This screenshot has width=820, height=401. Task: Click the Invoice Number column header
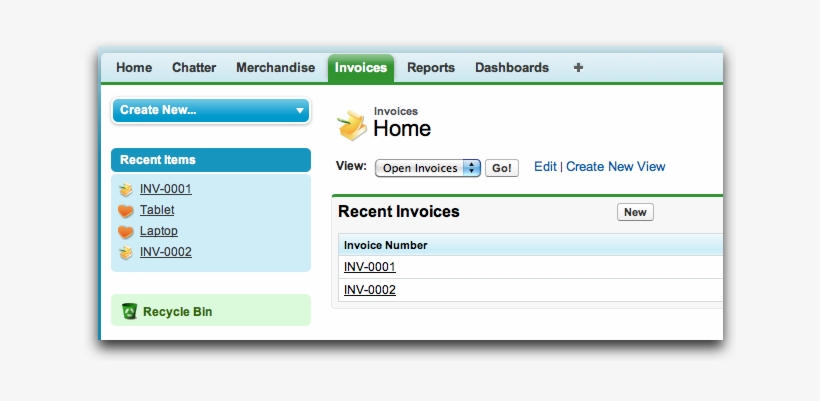pyautogui.click(x=386, y=245)
